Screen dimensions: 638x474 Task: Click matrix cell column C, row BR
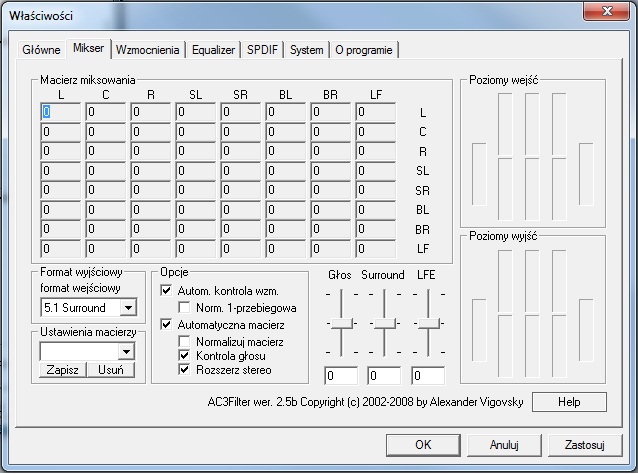point(106,229)
